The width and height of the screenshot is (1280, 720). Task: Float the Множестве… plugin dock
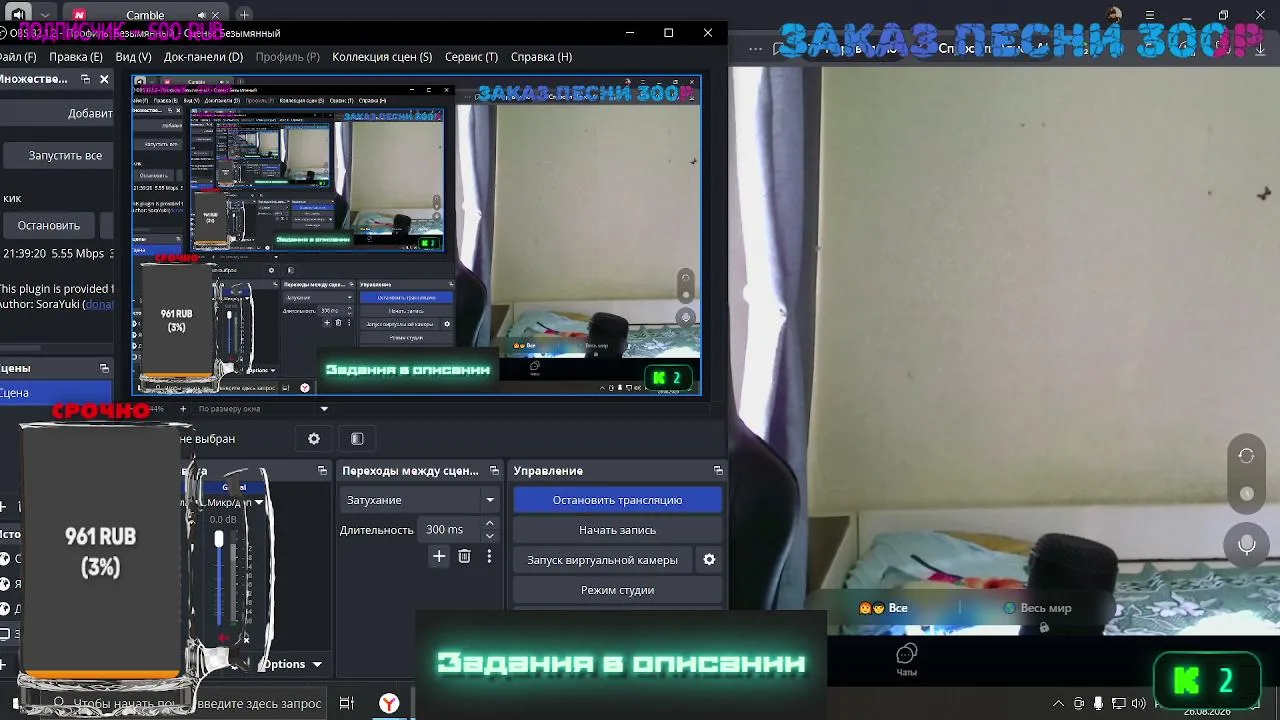(x=85, y=79)
